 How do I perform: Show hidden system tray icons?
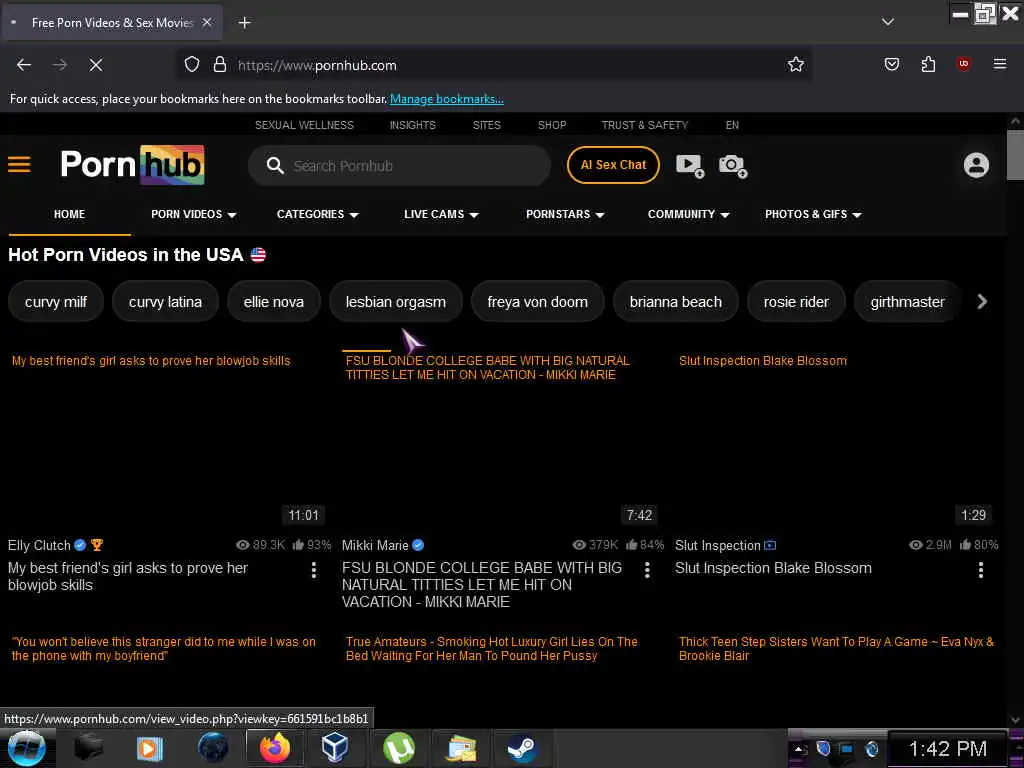point(801,749)
